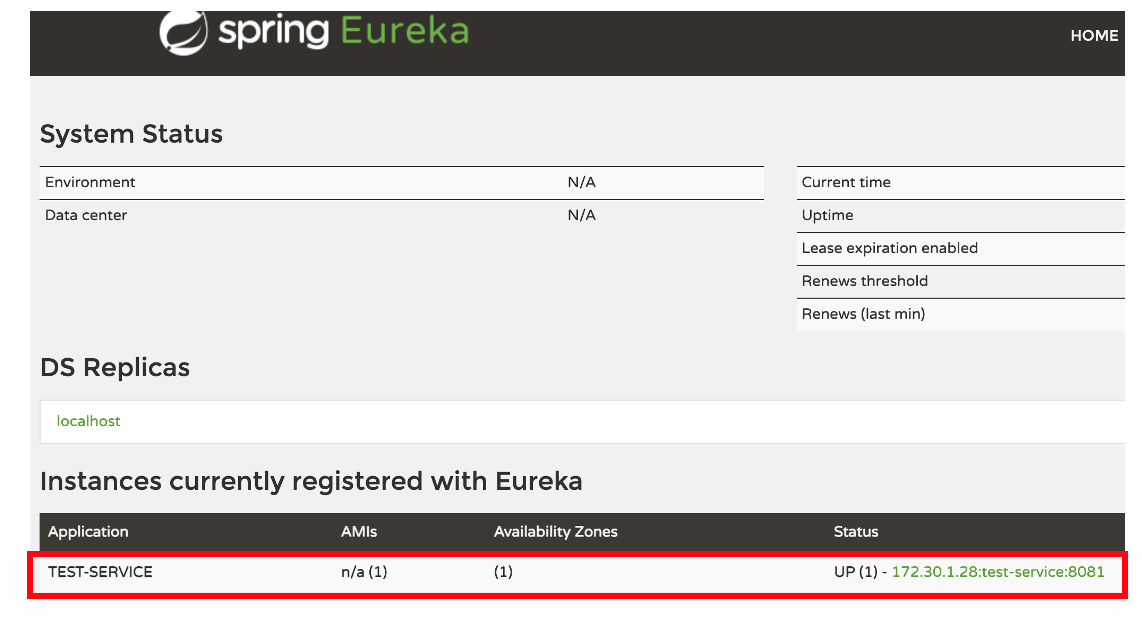Select the Environment row in System Status
The image size is (1142, 624).
pos(90,182)
